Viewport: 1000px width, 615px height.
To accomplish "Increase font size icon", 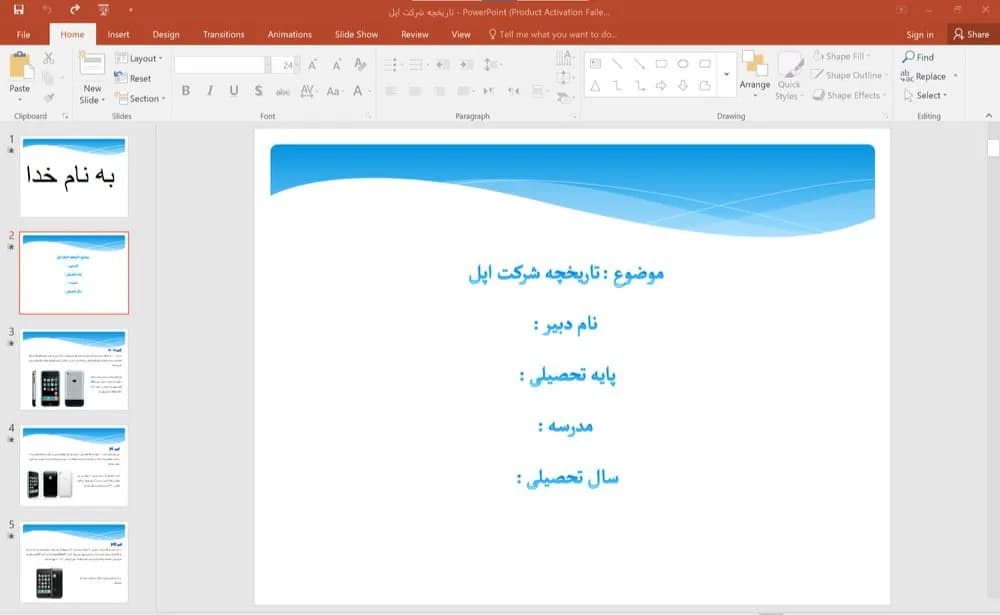I will coord(312,64).
